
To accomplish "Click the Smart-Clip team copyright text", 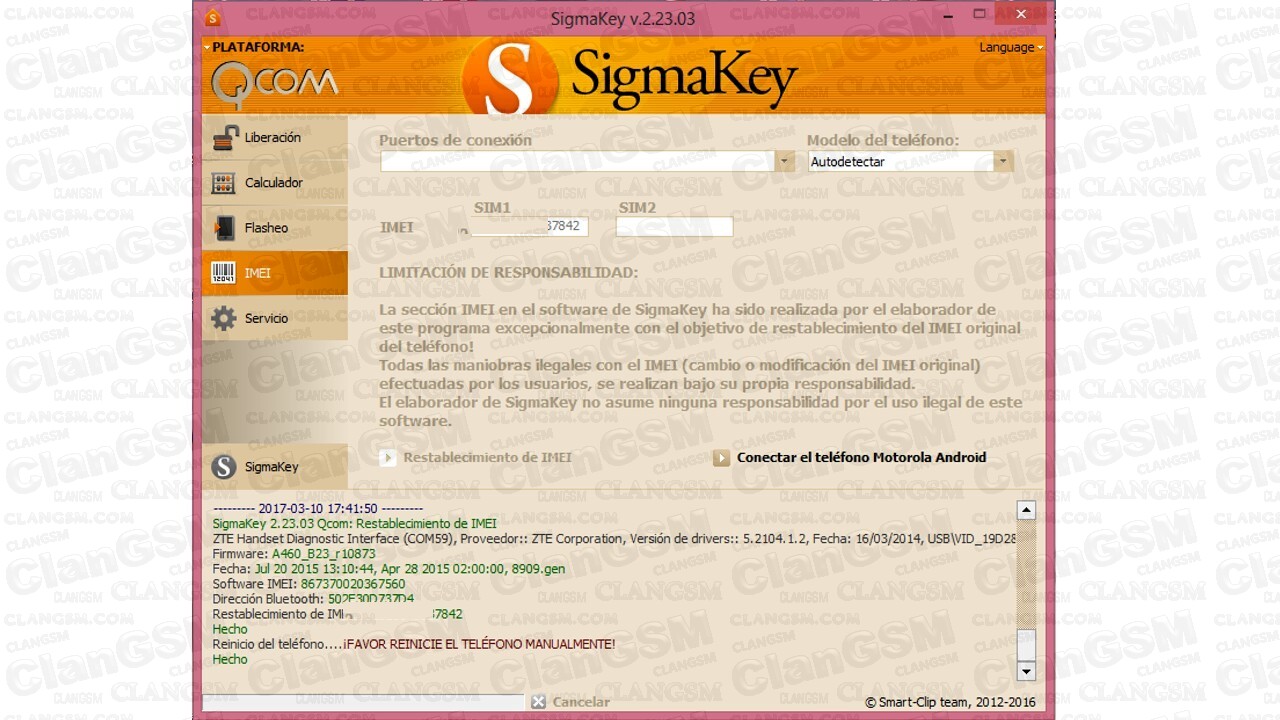I will [x=950, y=702].
